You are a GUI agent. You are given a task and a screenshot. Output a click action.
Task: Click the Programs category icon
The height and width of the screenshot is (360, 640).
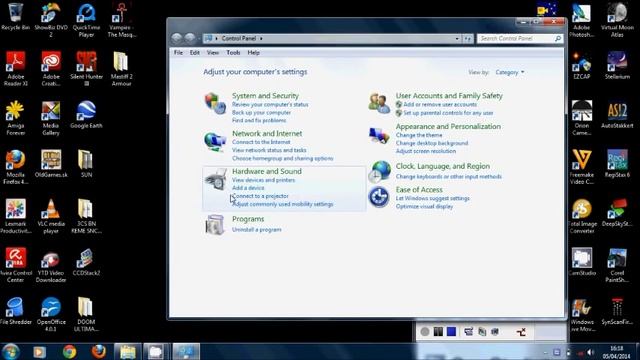(215, 224)
